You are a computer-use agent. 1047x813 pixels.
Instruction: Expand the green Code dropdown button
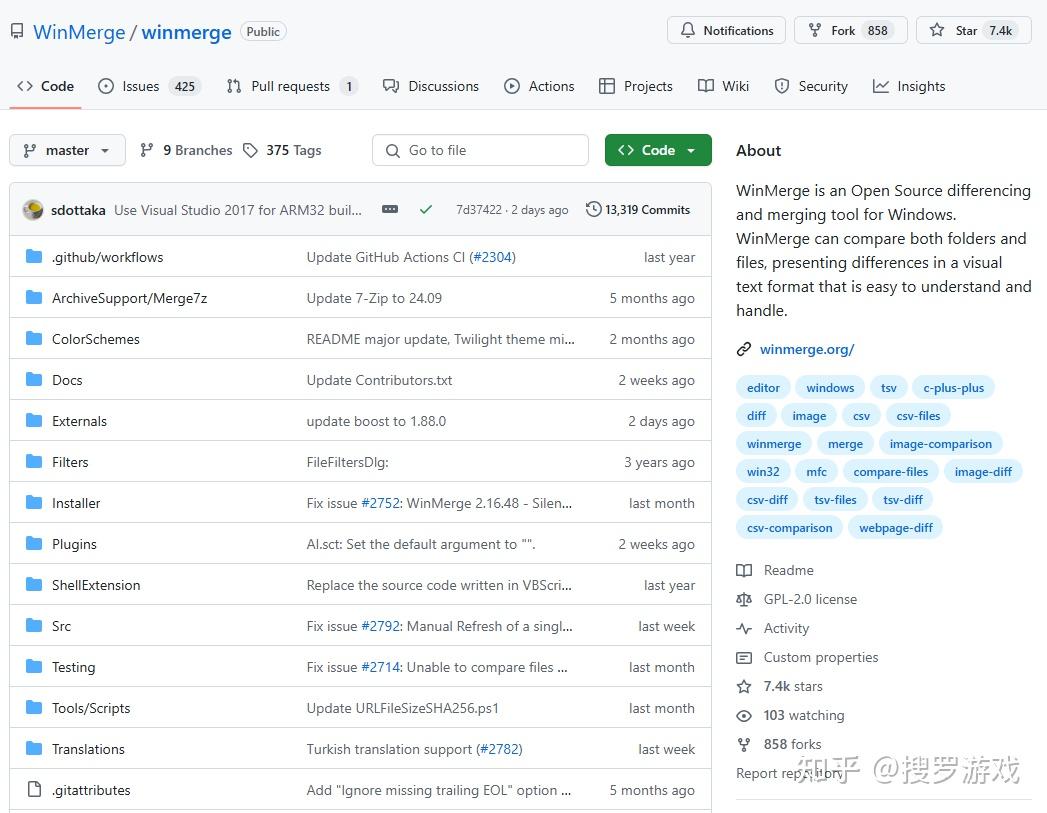(x=658, y=150)
